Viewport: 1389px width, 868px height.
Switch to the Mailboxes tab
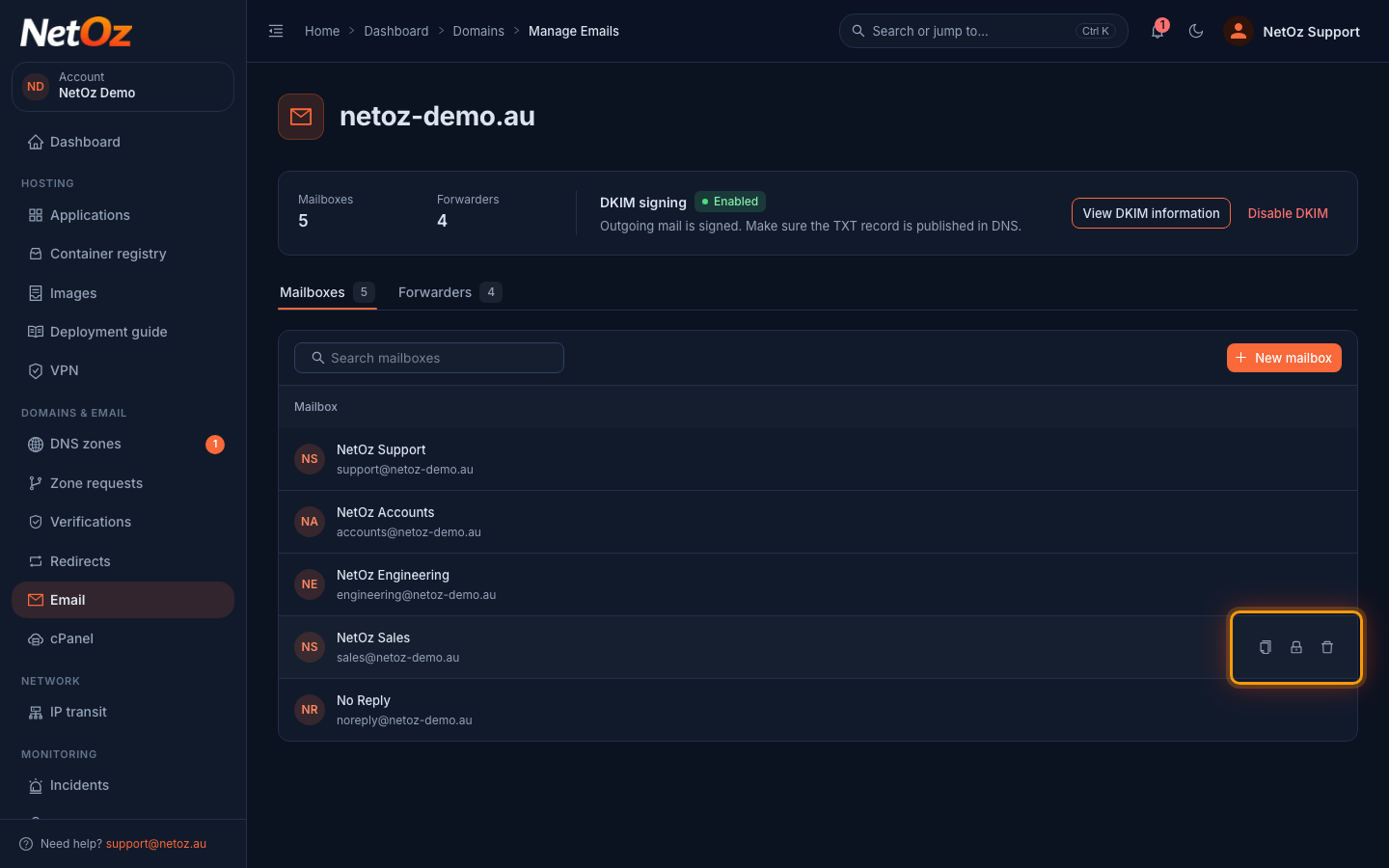327,292
